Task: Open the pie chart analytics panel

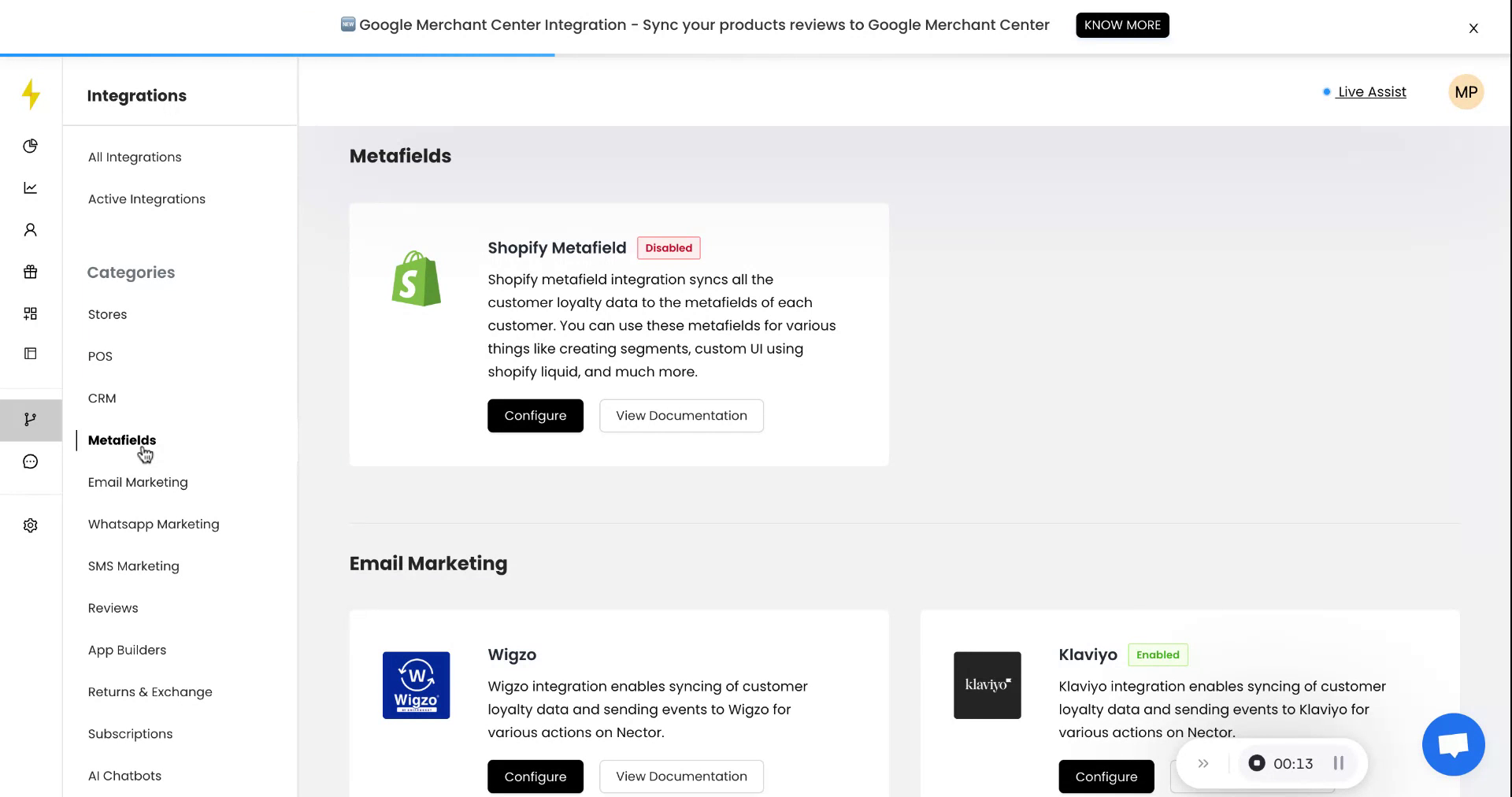Action: click(x=30, y=146)
